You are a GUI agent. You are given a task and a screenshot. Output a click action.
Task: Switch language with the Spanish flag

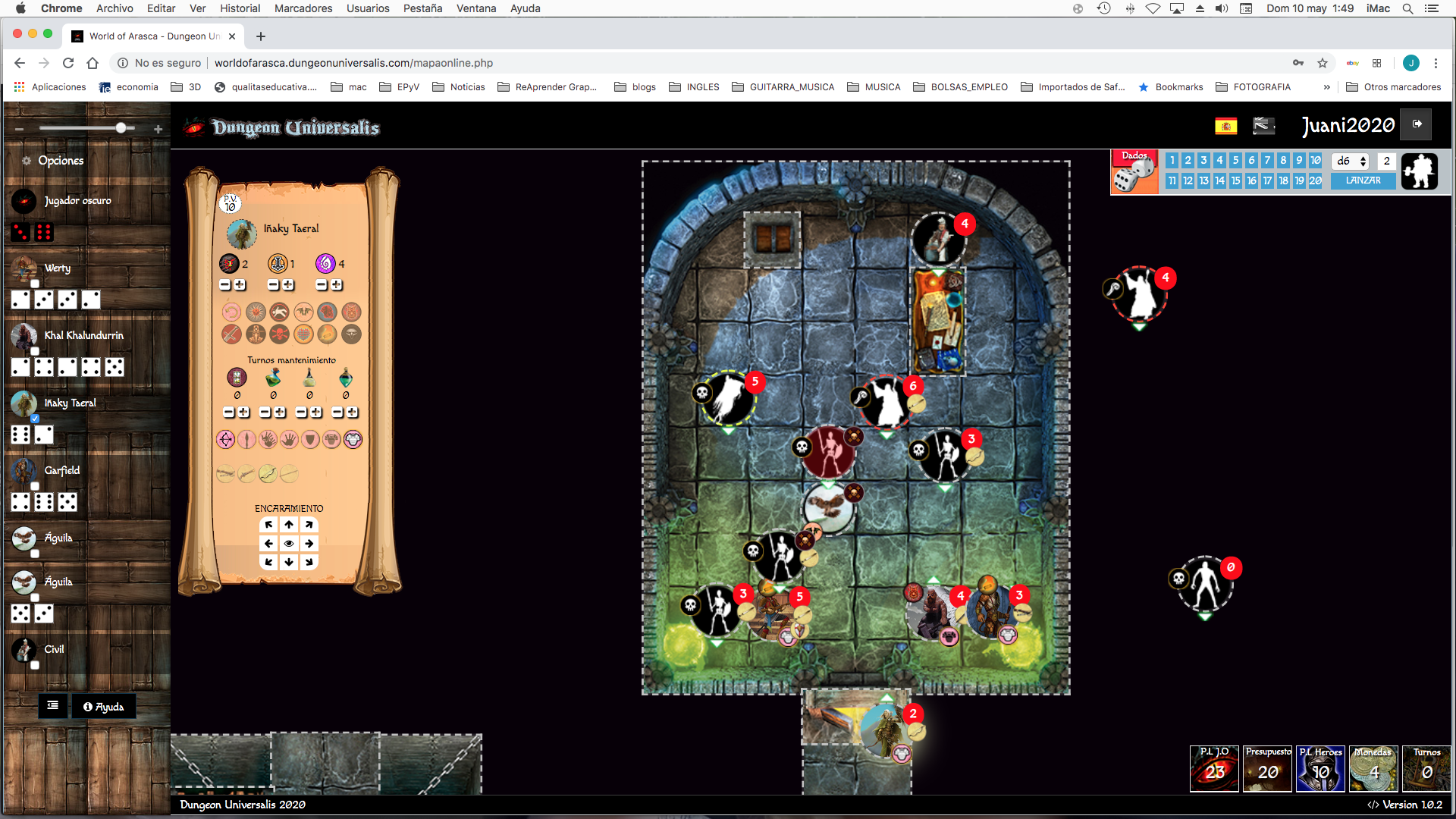click(x=1225, y=126)
